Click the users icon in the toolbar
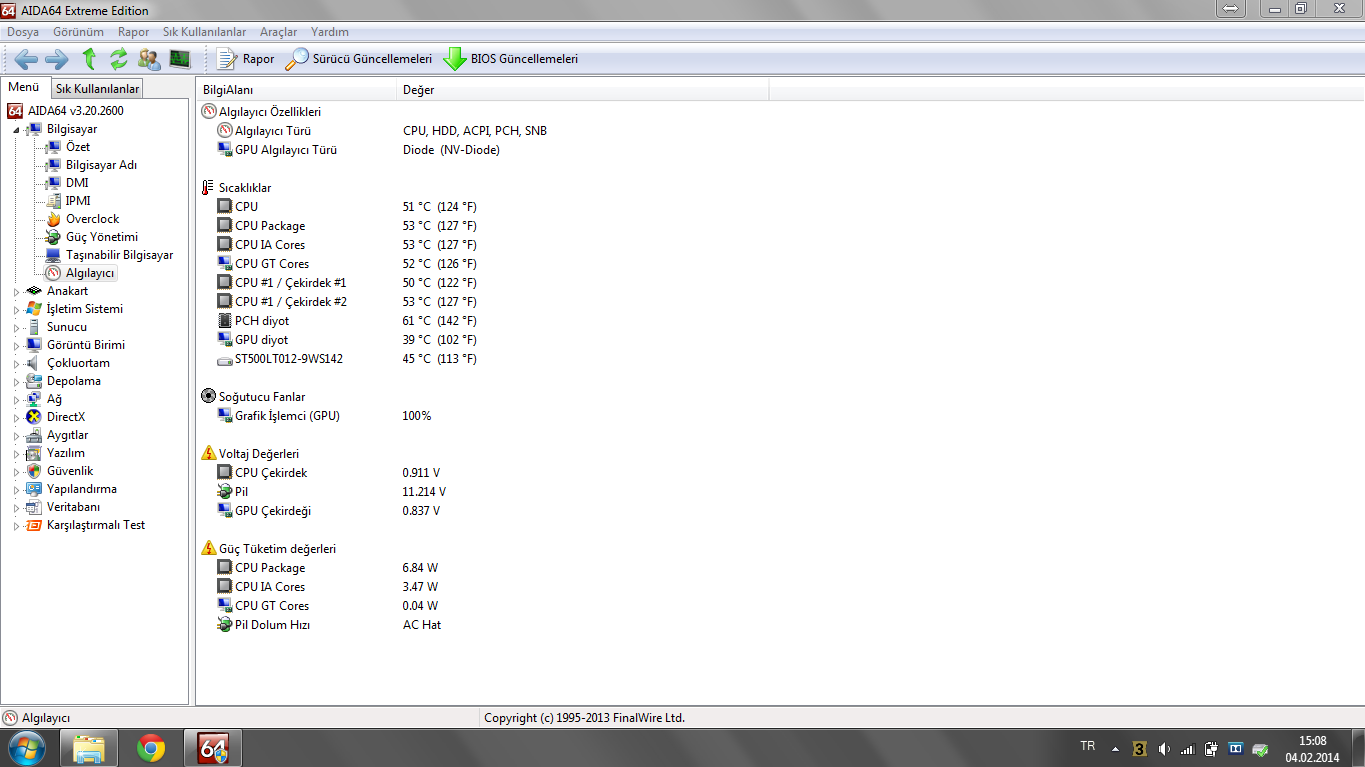This screenshot has width=1365, height=767. [149, 59]
